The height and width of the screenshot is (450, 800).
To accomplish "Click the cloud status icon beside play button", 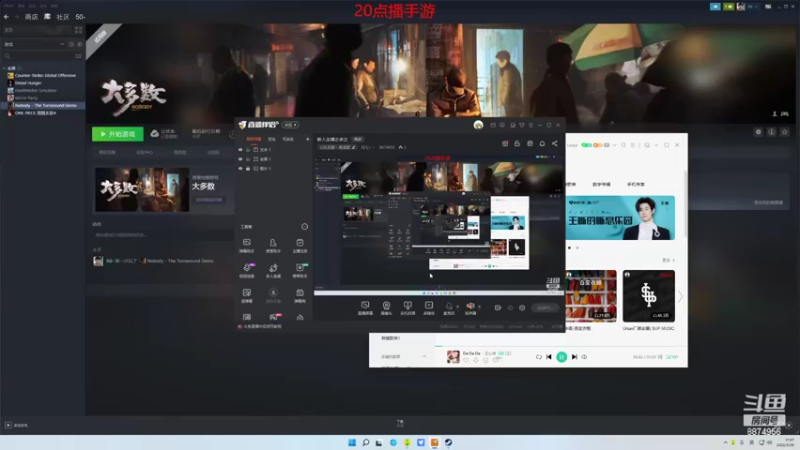I will click(x=154, y=134).
